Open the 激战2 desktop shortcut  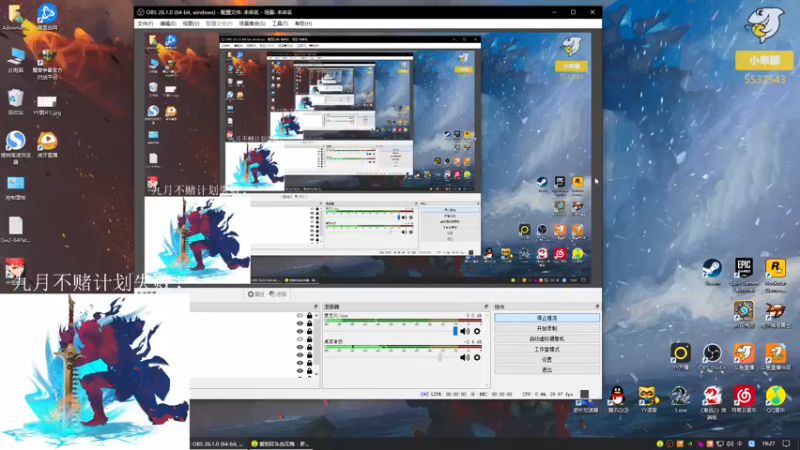point(712,403)
